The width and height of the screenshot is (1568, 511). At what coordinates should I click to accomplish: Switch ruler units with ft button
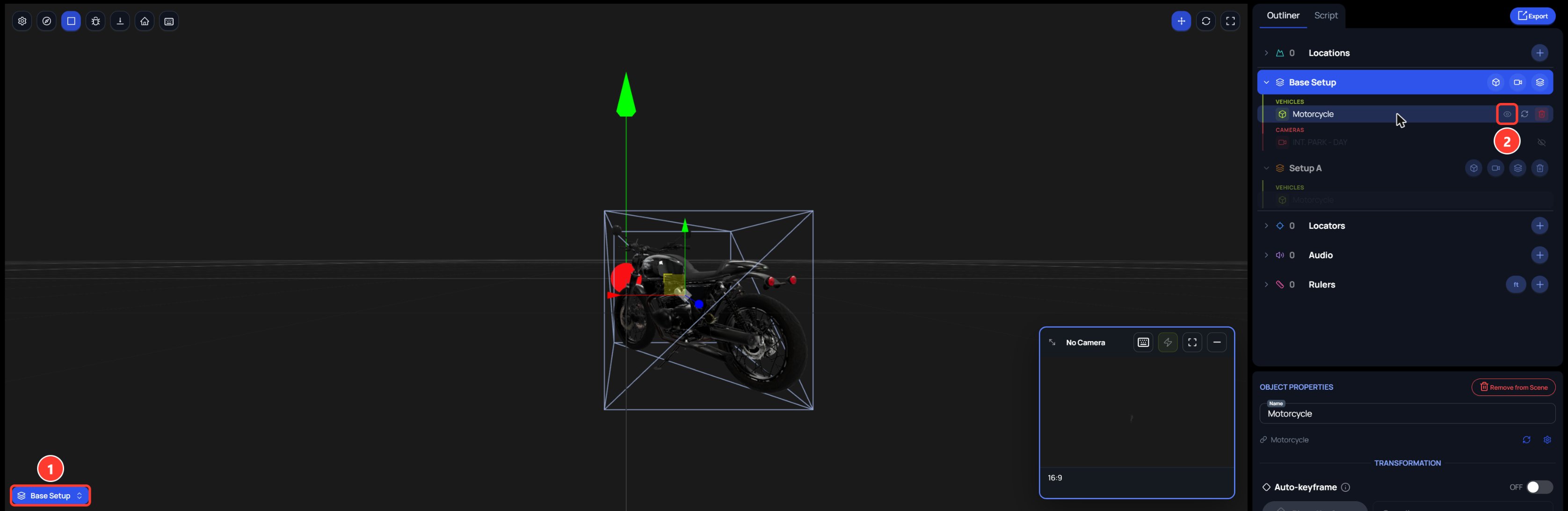1516,285
